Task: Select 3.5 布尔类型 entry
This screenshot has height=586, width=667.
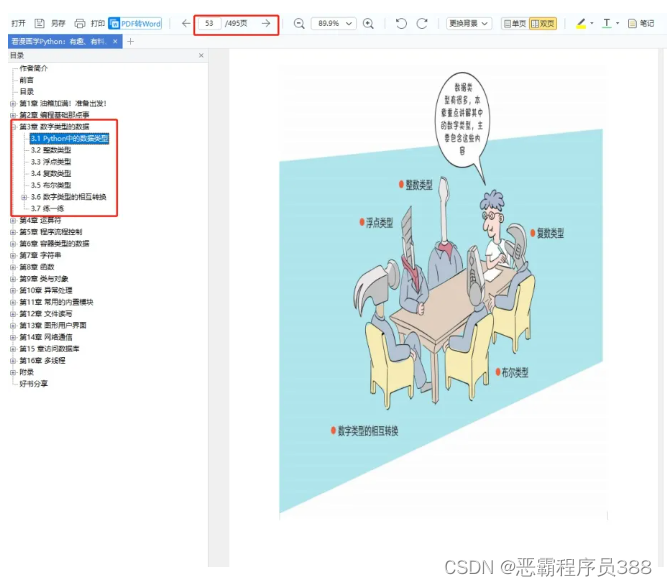Action: [x=51, y=185]
